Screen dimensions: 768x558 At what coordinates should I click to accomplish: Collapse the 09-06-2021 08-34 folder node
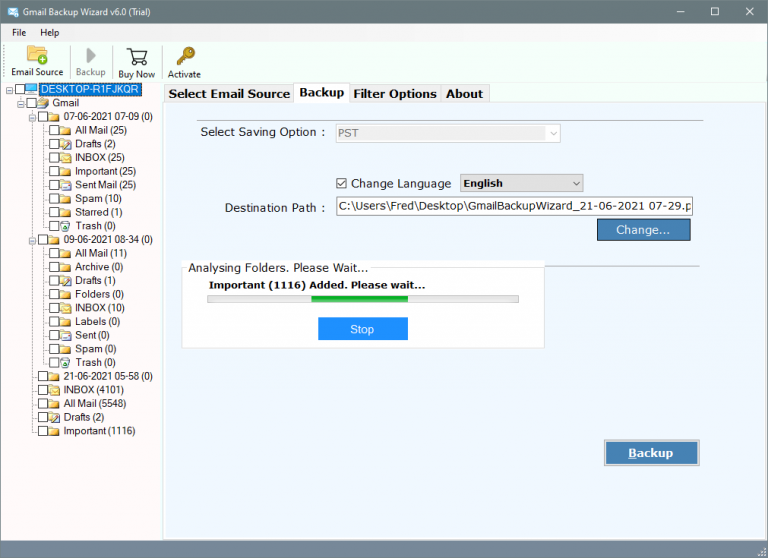pos(32,241)
